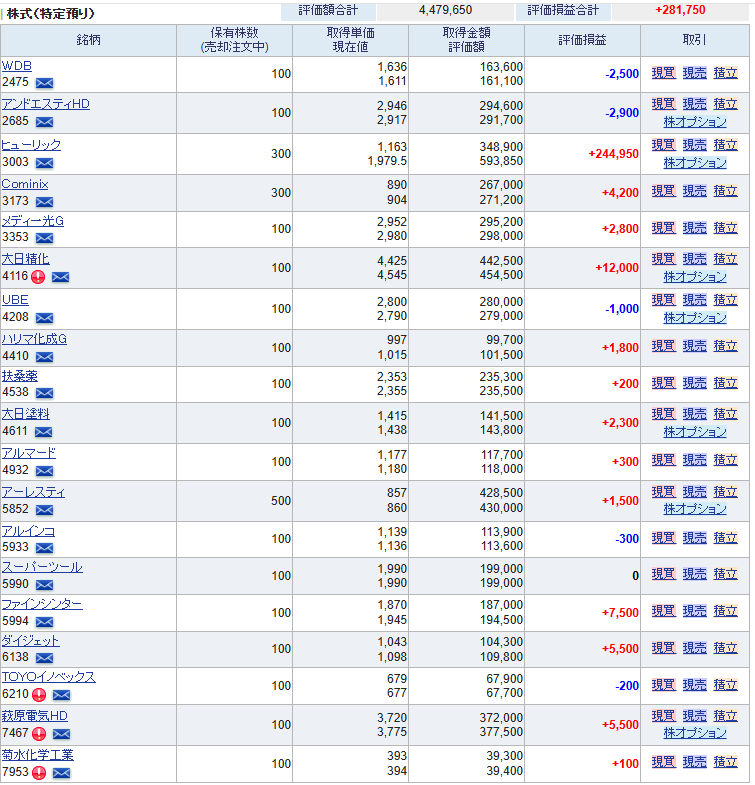Click the envelope icon next to ダイジェット 6138
Image resolution: width=755 pixels, height=785 pixels.
tap(44, 658)
